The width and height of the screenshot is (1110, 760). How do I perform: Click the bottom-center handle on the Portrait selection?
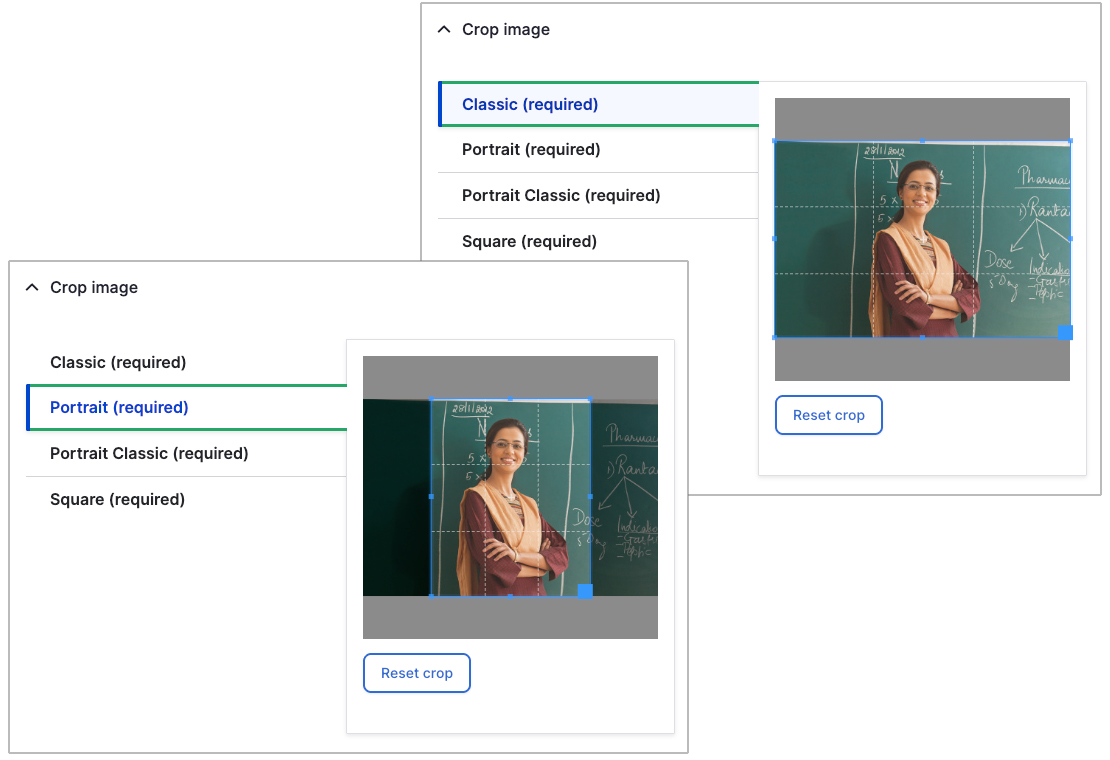[510, 595]
